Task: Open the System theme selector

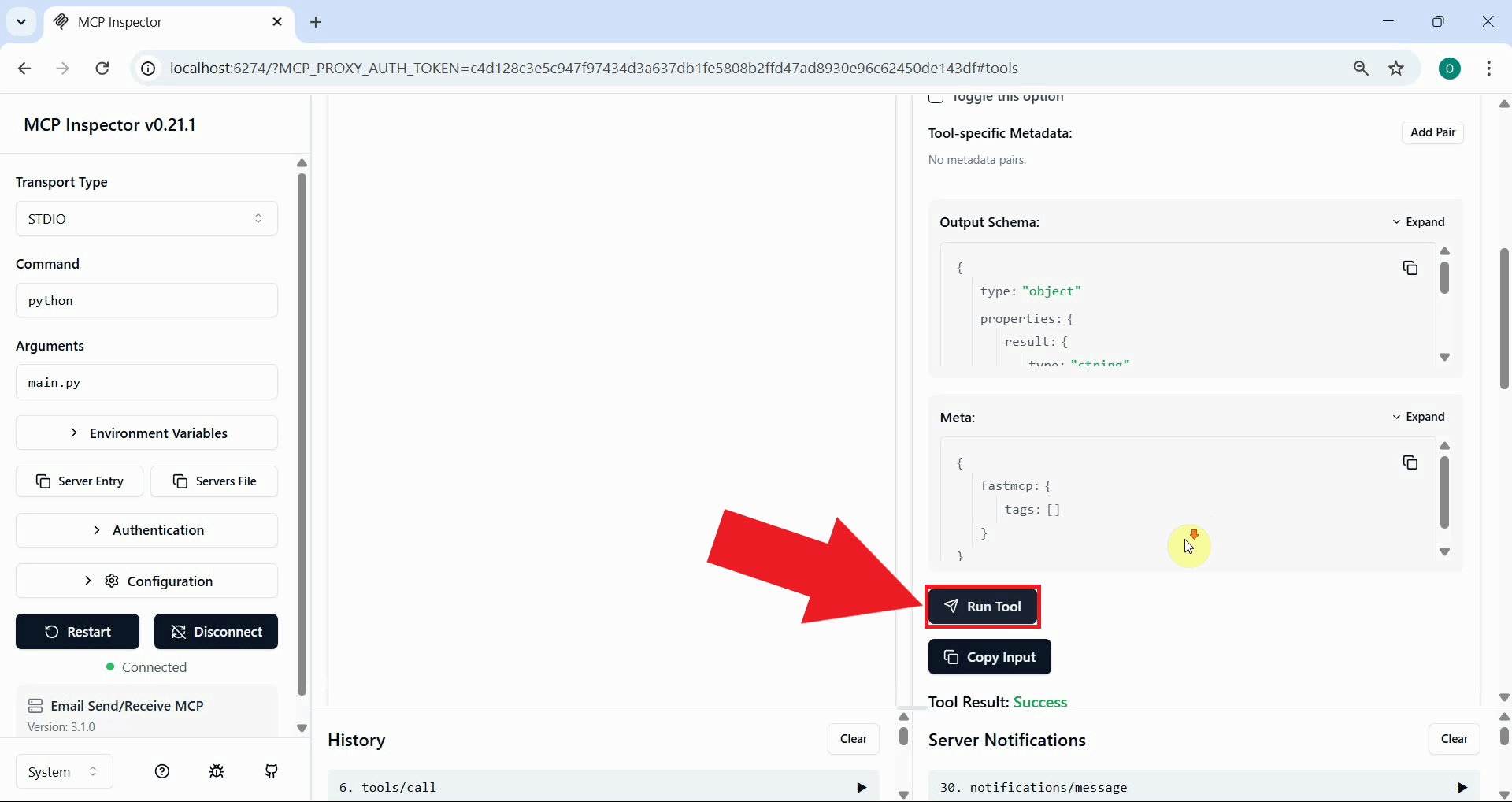Action: tap(63, 771)
